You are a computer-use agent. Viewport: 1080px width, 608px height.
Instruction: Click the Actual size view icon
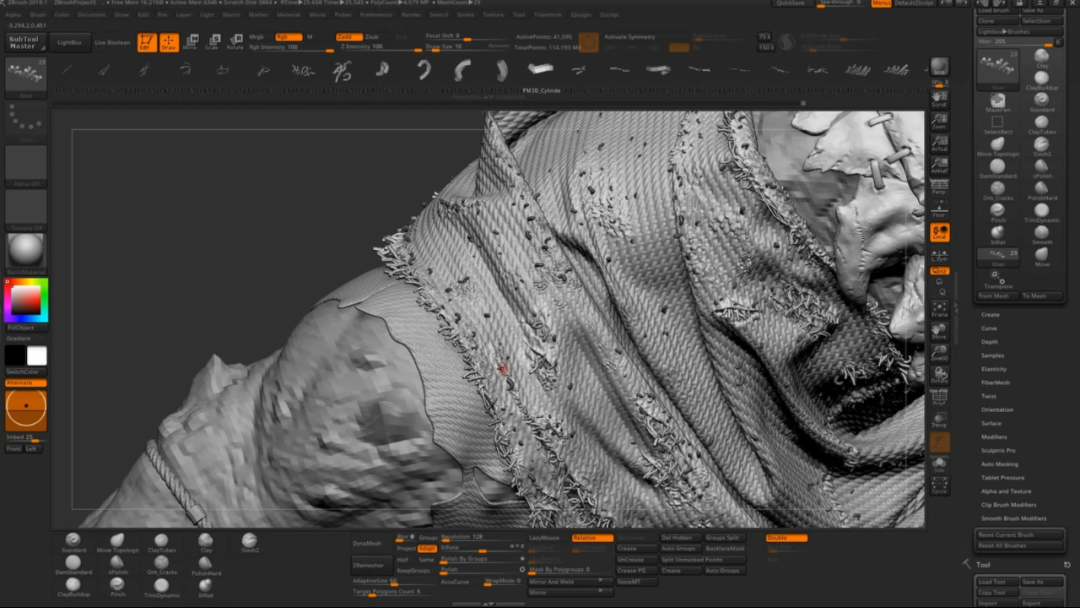(x=939, y=144)
